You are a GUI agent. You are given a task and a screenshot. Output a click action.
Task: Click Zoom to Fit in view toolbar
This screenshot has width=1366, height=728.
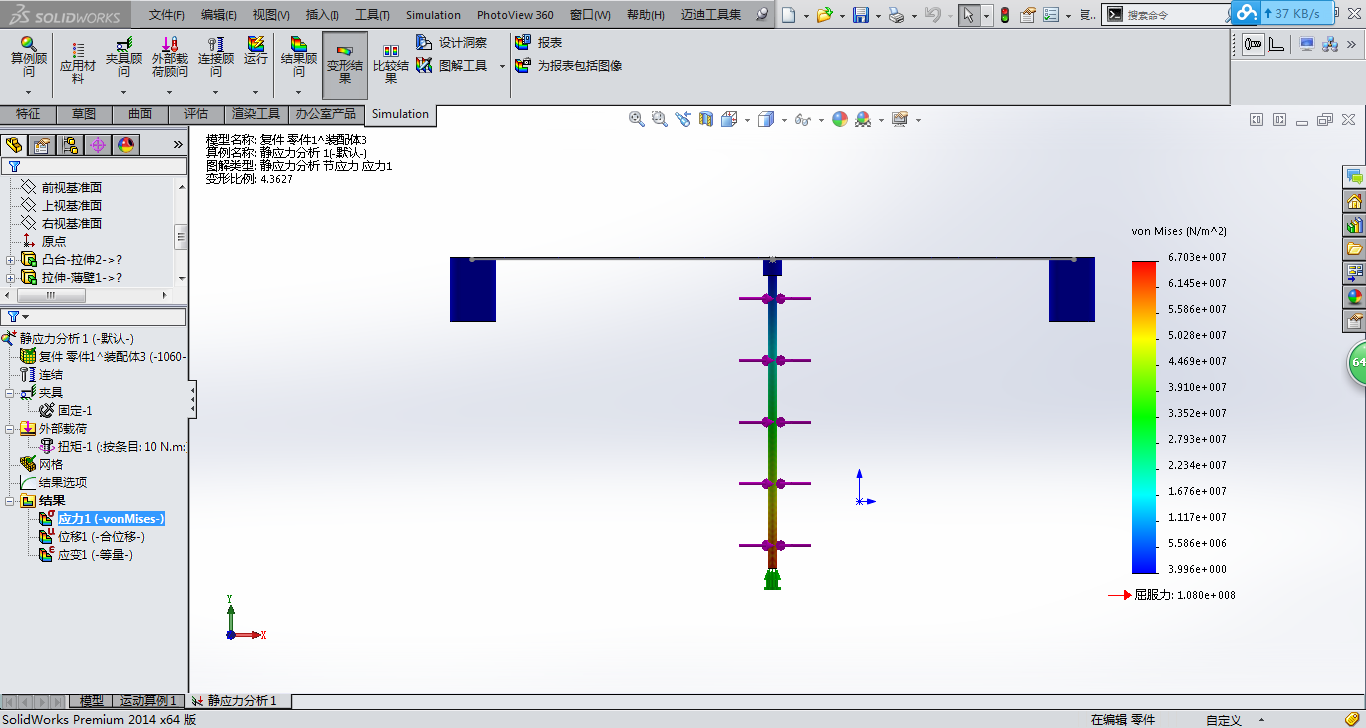tap(636, 119)
